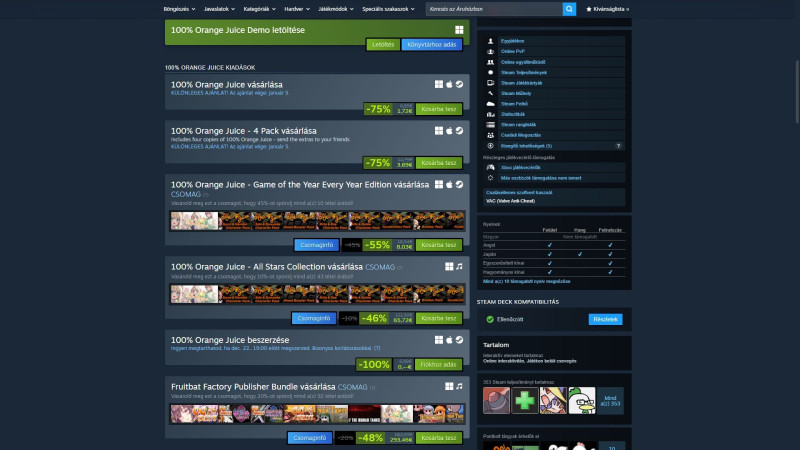The width and height of the screenshot is (800, 450).
Task: Click the question mark beside accessibility features
Action: [618, 146]
